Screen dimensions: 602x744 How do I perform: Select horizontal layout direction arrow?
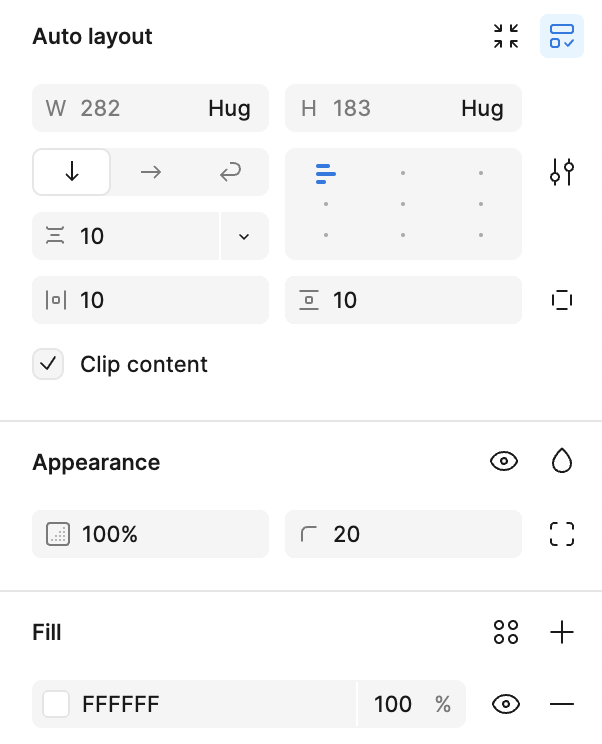(151, 172)
